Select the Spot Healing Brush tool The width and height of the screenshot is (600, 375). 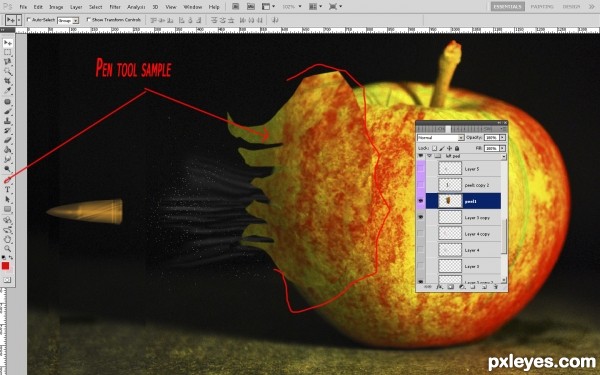click(8, 102)
